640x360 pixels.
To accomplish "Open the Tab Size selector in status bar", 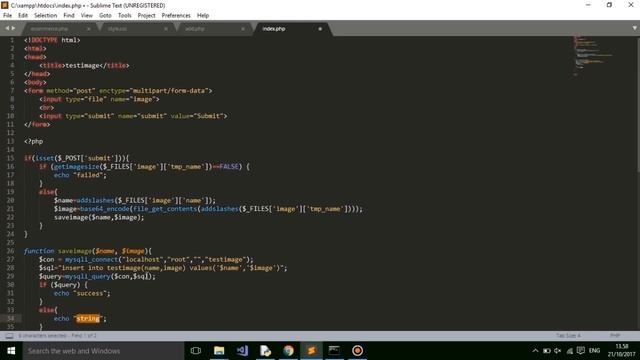I will pyautogui.click(x=568, y=336).
